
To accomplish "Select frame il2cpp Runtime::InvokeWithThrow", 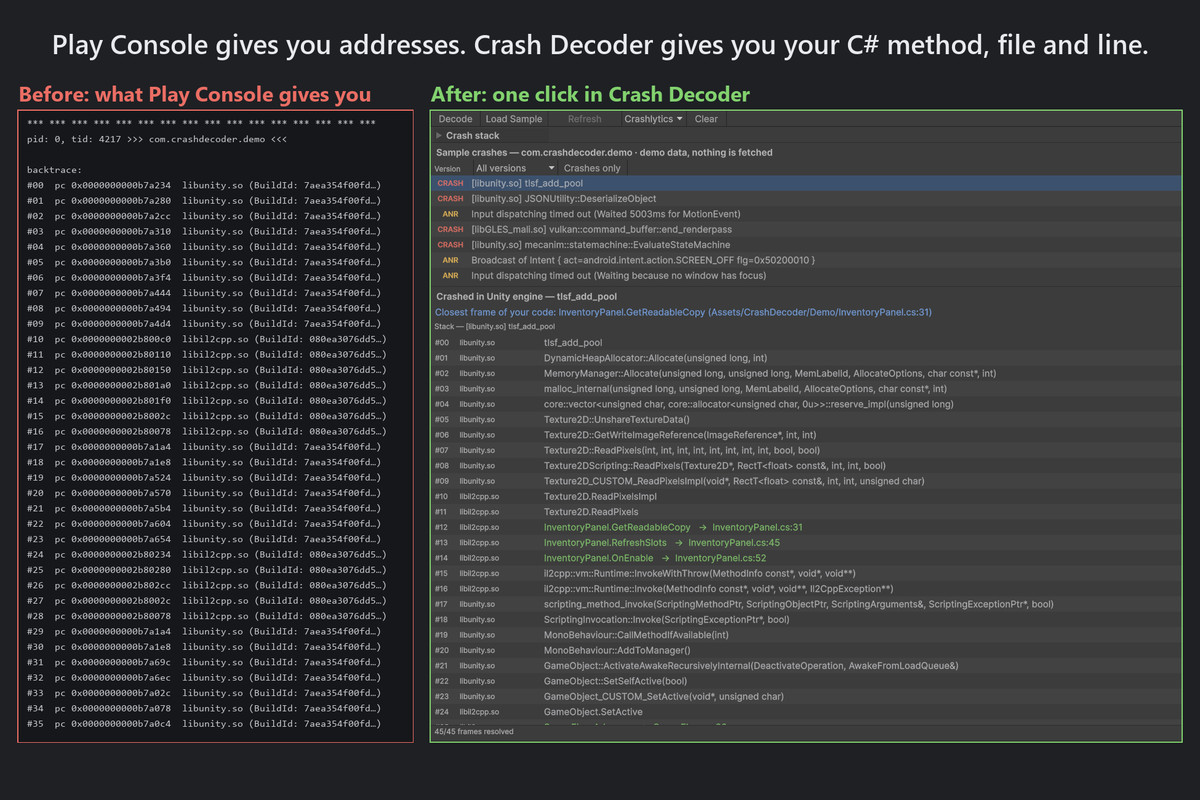I will tap(807, 573).
